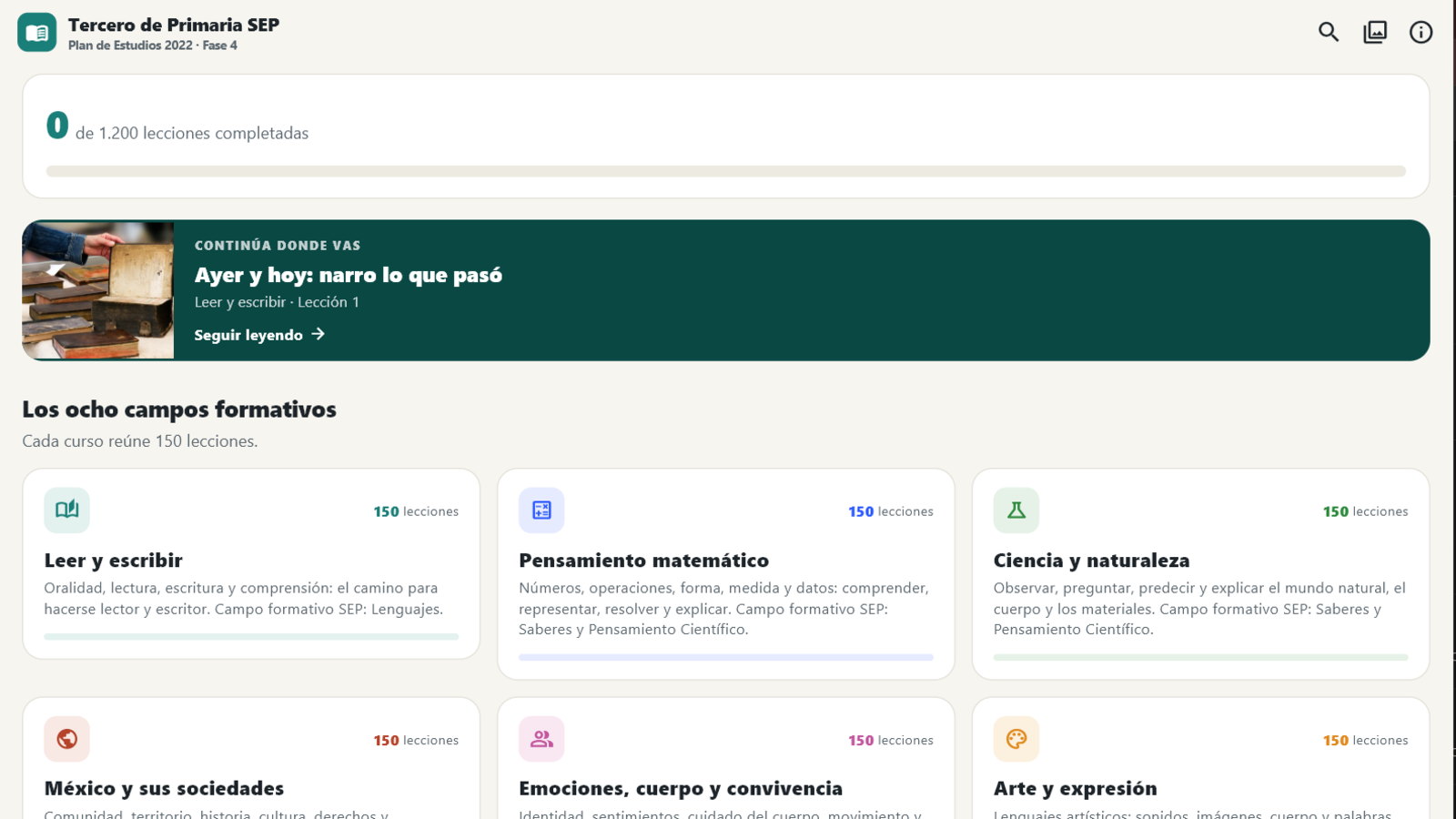
Task: Show the info circle icon
Action: tap(1421, 33)
